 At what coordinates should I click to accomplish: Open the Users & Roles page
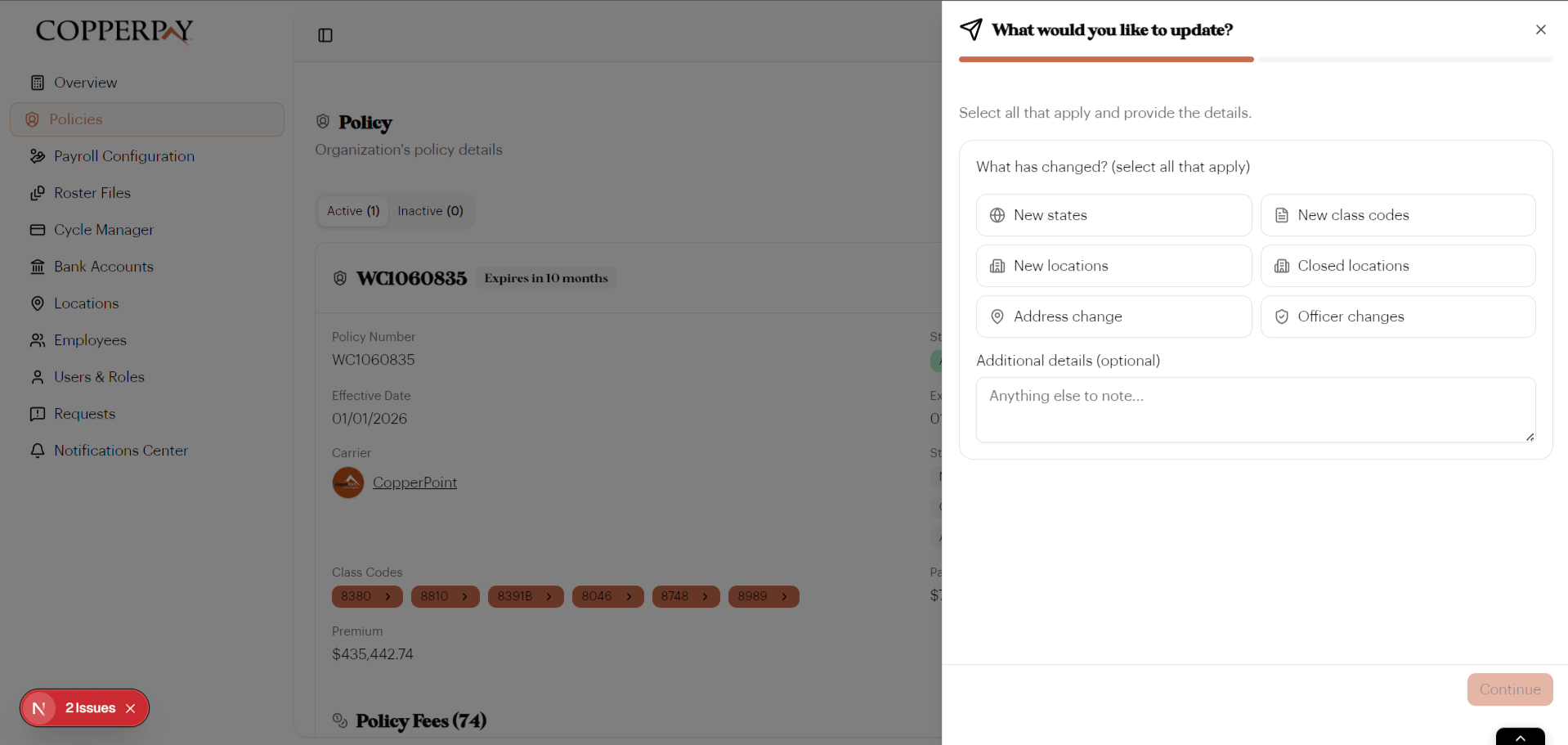98,377
